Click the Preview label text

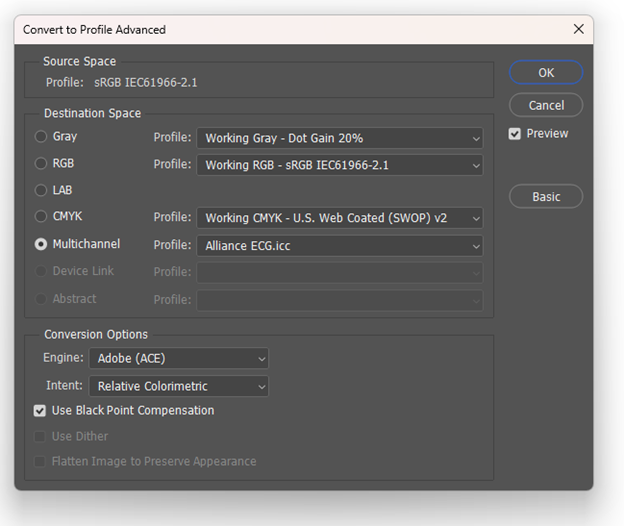tap(547, 134)
